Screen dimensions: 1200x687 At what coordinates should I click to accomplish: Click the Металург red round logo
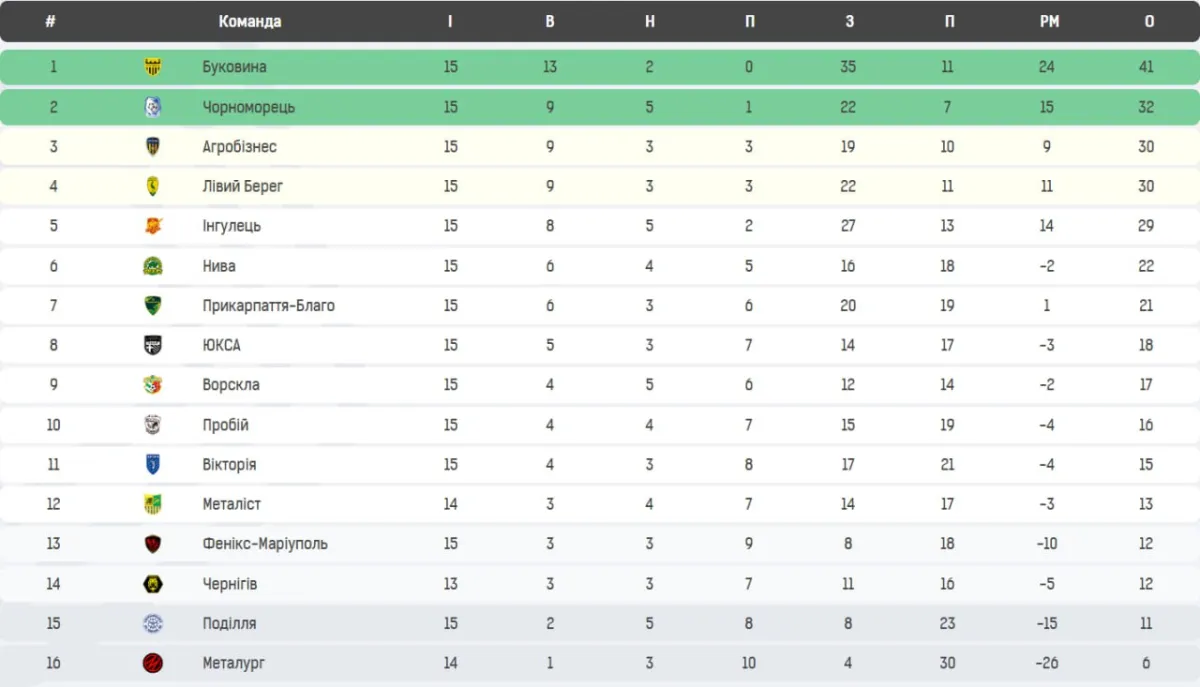[153, 663]
